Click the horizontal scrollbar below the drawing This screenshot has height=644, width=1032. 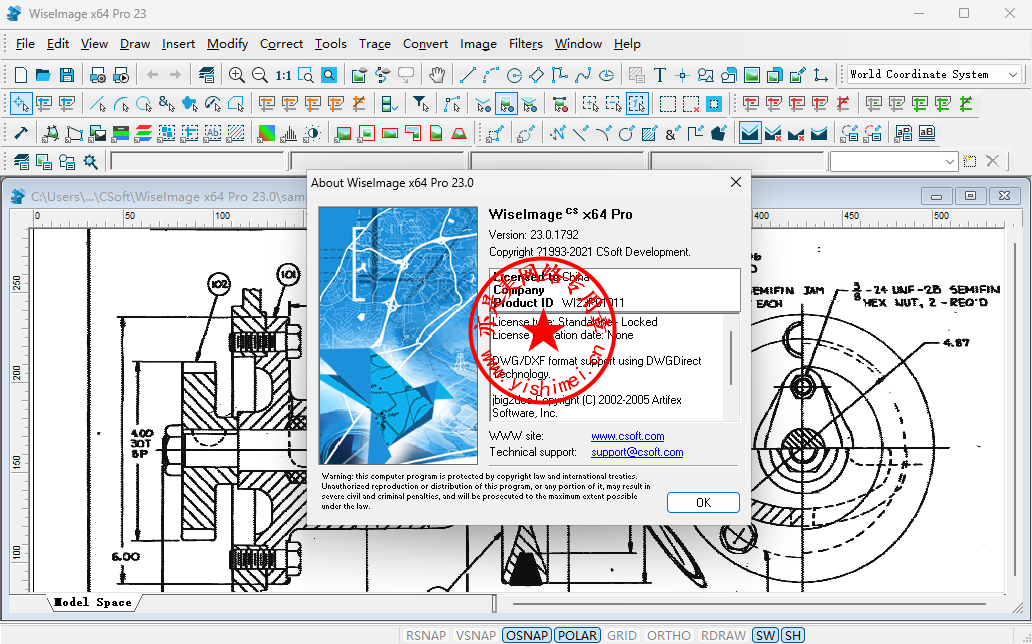click(x=750, y=603)
